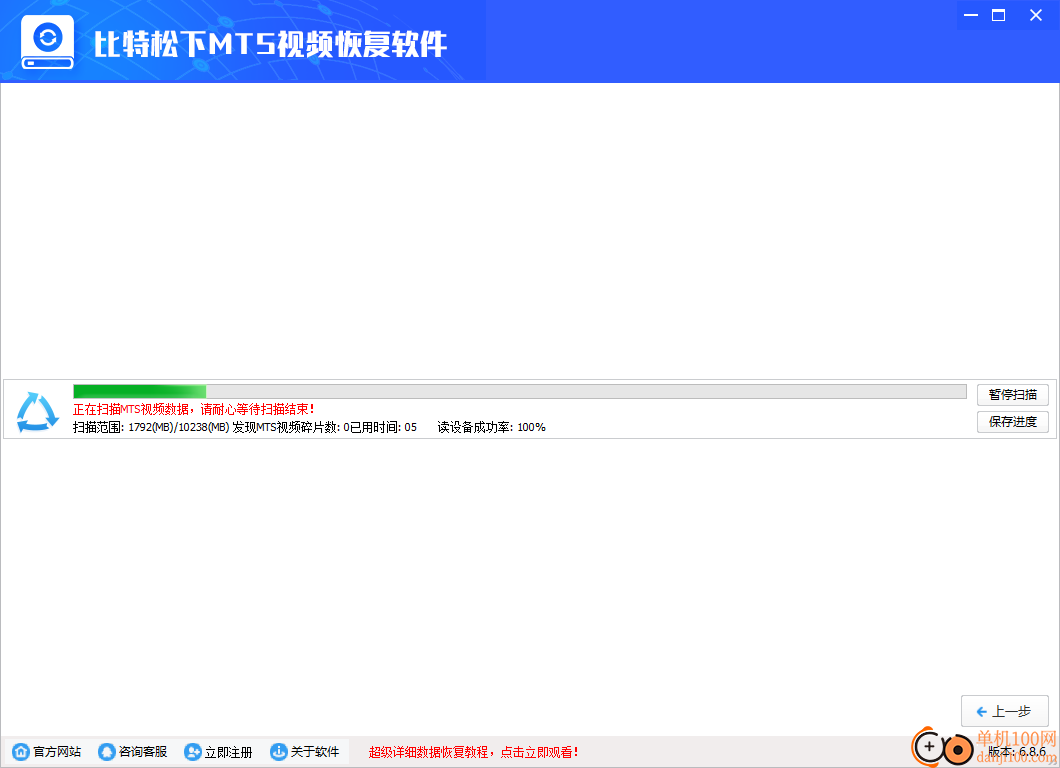Click the 关于软件 info icon
The image size is (1060, 768).
coord(279,752)
